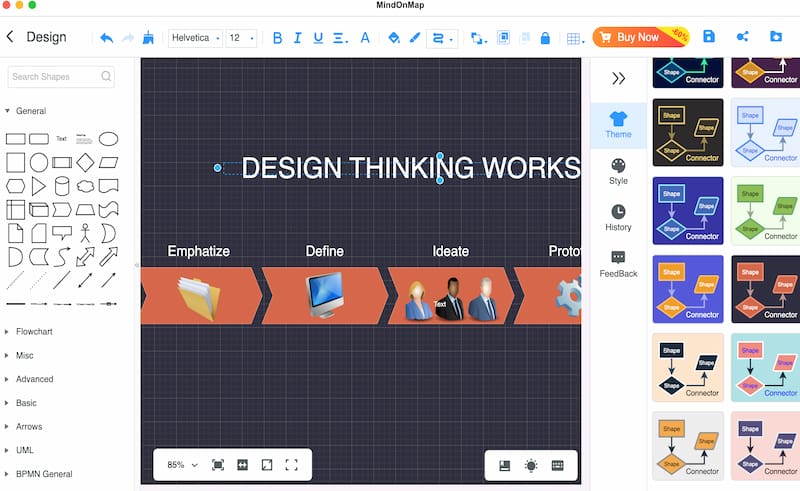Toggle italic formatting
Screen dimensions: 800x491
click(x=297, y=38)
